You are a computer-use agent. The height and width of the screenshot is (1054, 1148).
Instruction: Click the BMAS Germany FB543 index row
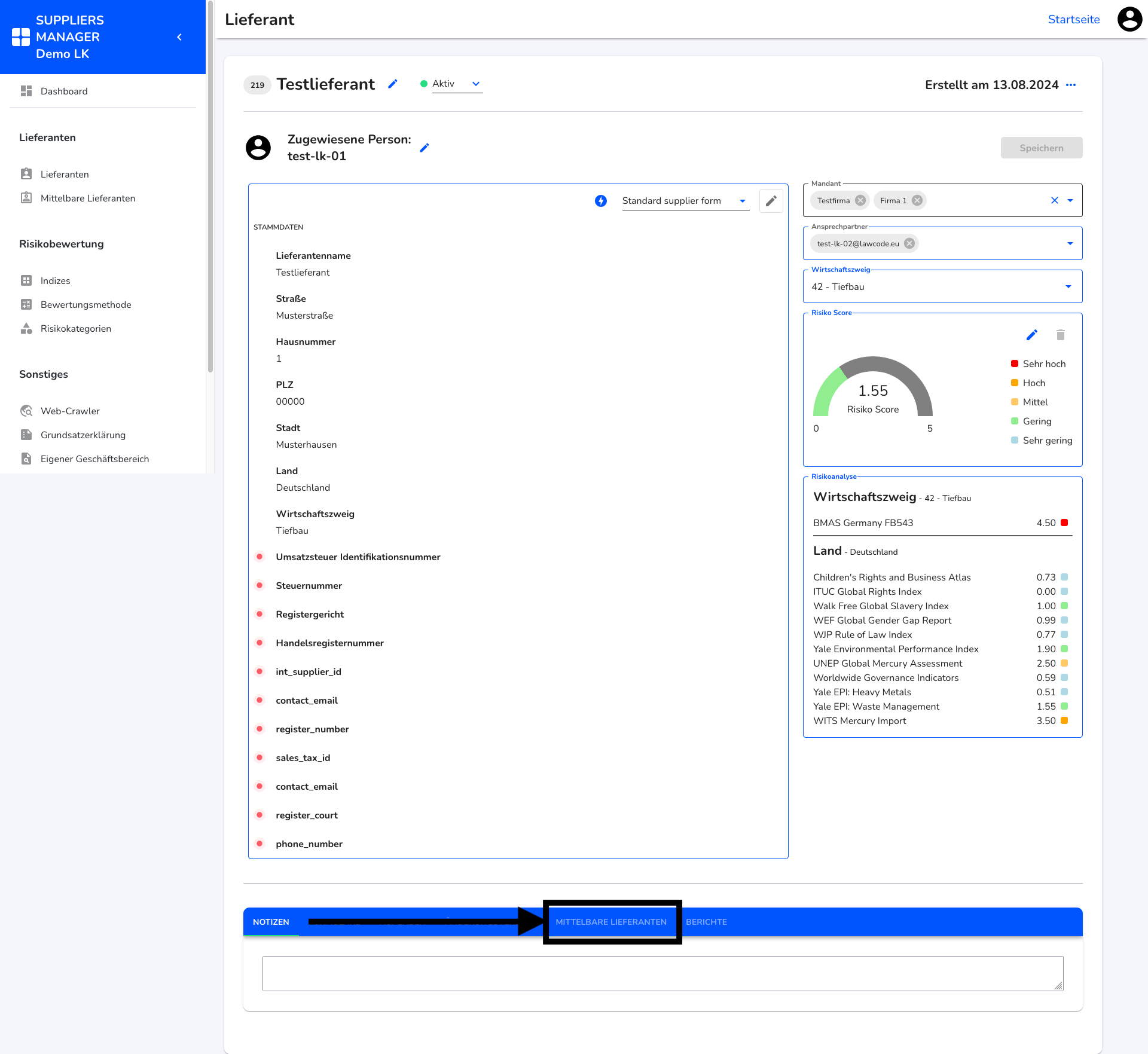tap(941, 523)
